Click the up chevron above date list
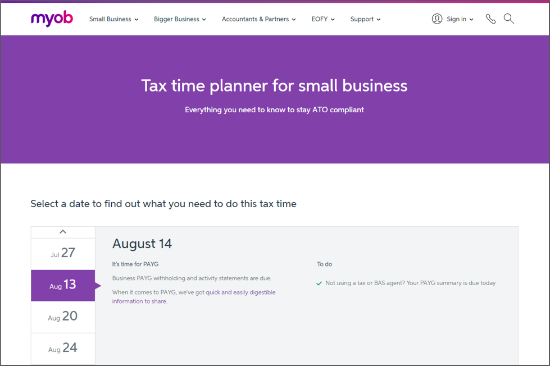Image resolution: width=550 pixels, height=366 pixels. coord(63,232)
